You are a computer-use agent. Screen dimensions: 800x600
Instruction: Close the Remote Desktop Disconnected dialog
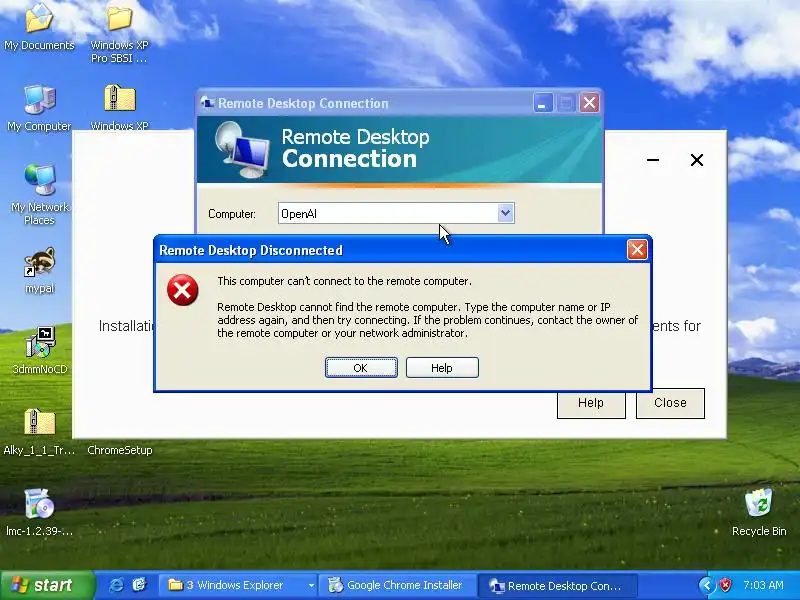click(x=637, y=250)
